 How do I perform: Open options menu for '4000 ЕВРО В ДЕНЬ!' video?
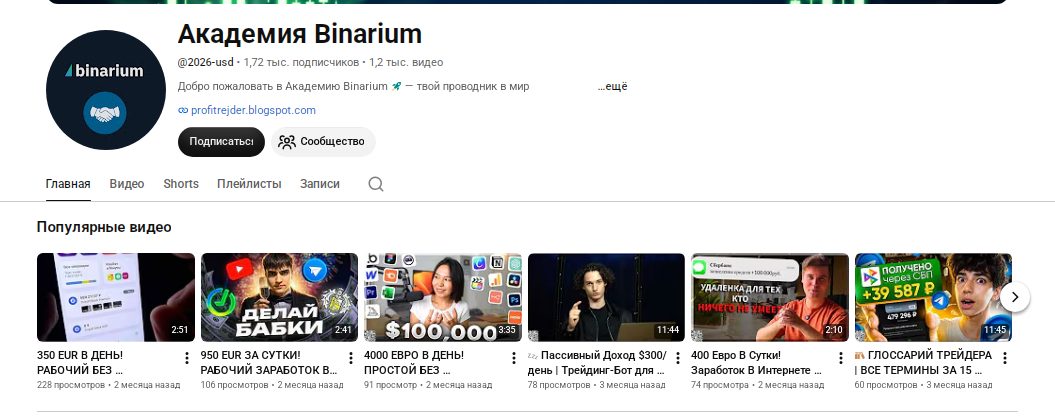click(x=514, y=358)
